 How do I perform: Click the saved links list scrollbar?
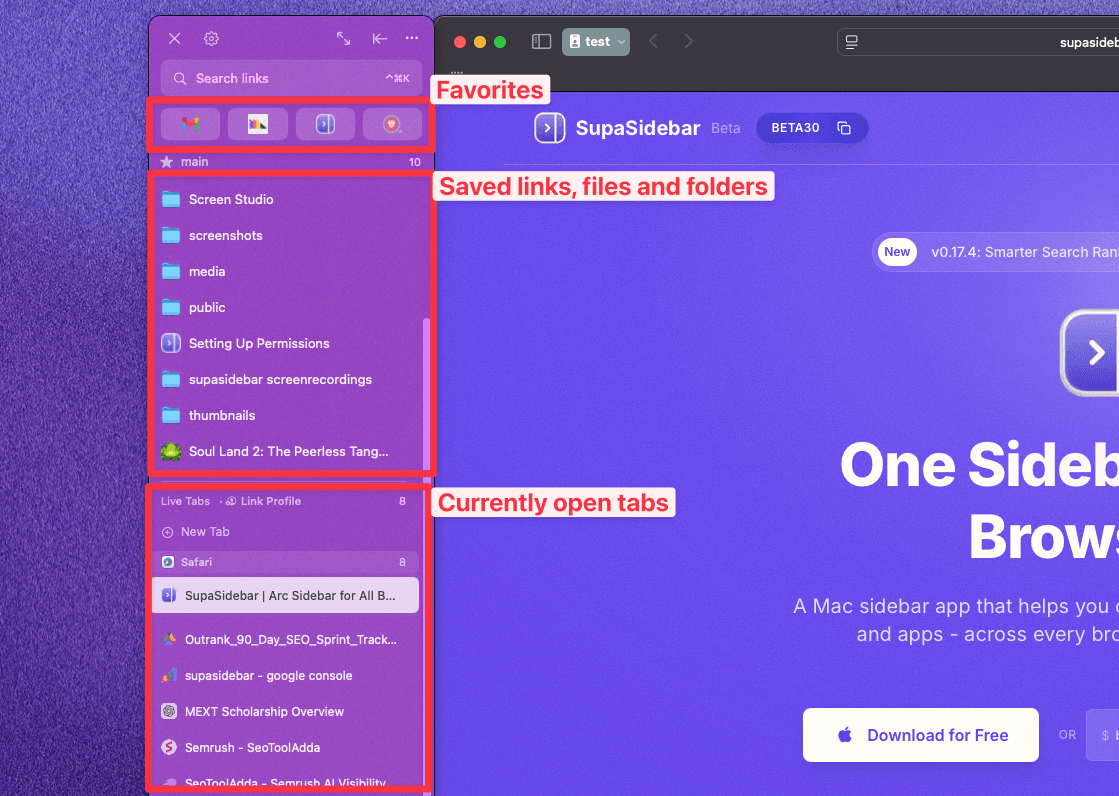pos(427,393)
